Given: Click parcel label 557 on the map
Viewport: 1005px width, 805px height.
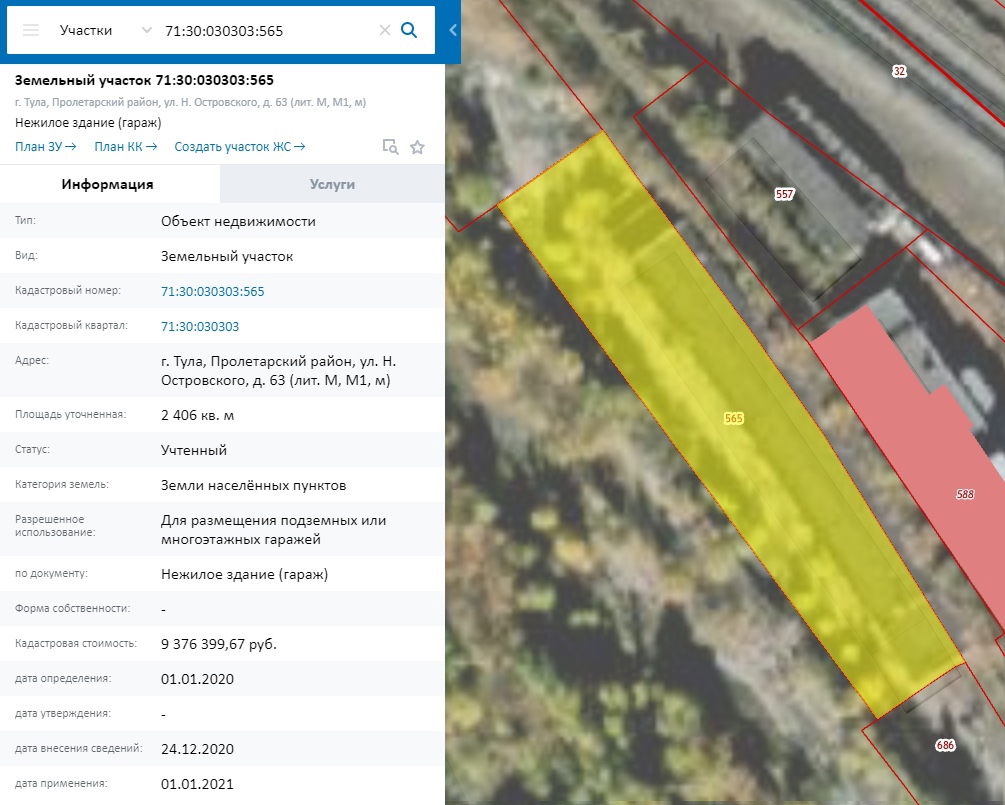Looking at the screenshot, I should click(784, 194).
